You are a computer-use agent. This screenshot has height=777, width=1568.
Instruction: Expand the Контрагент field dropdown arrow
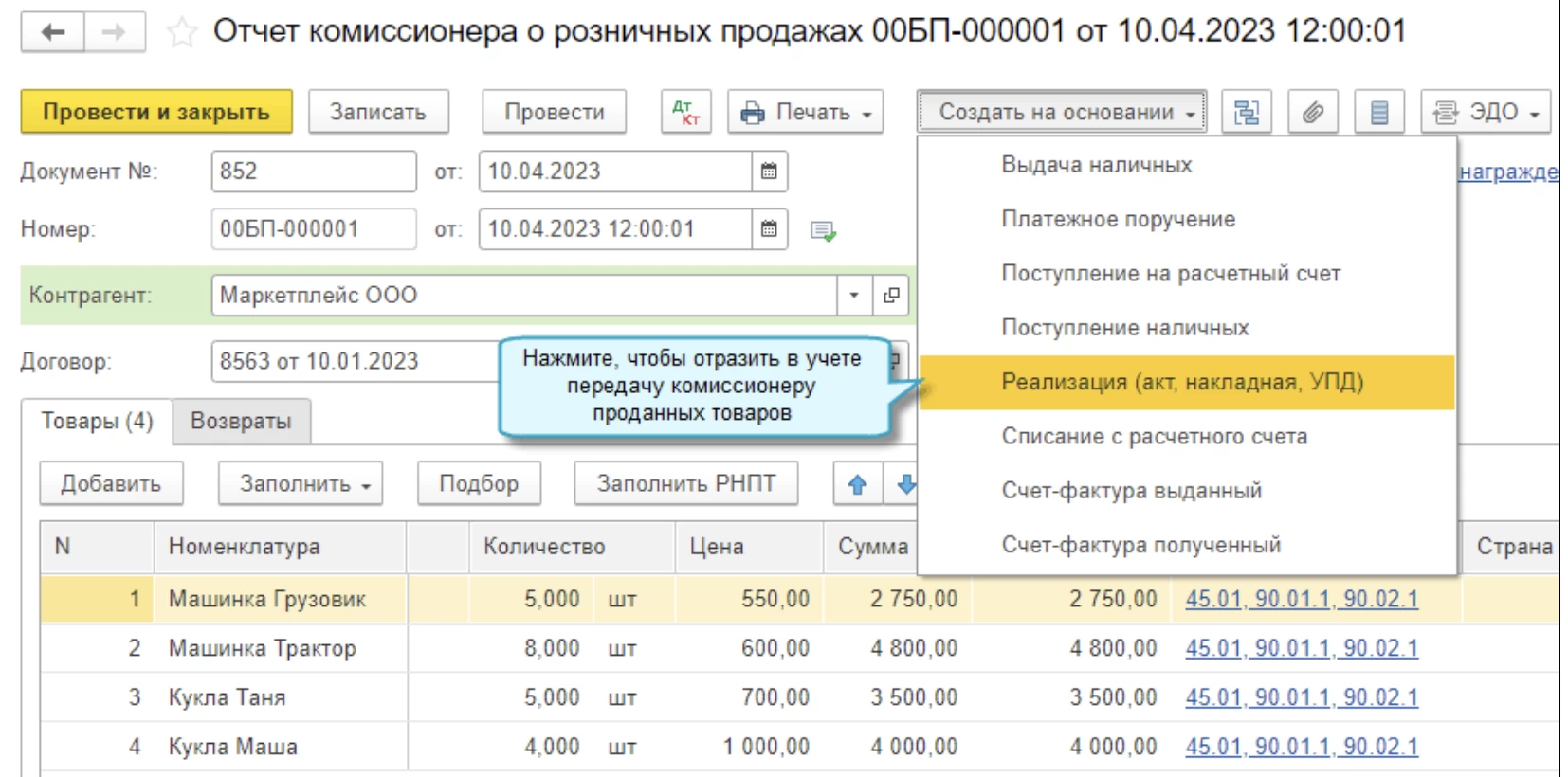(x=854, y=296)
